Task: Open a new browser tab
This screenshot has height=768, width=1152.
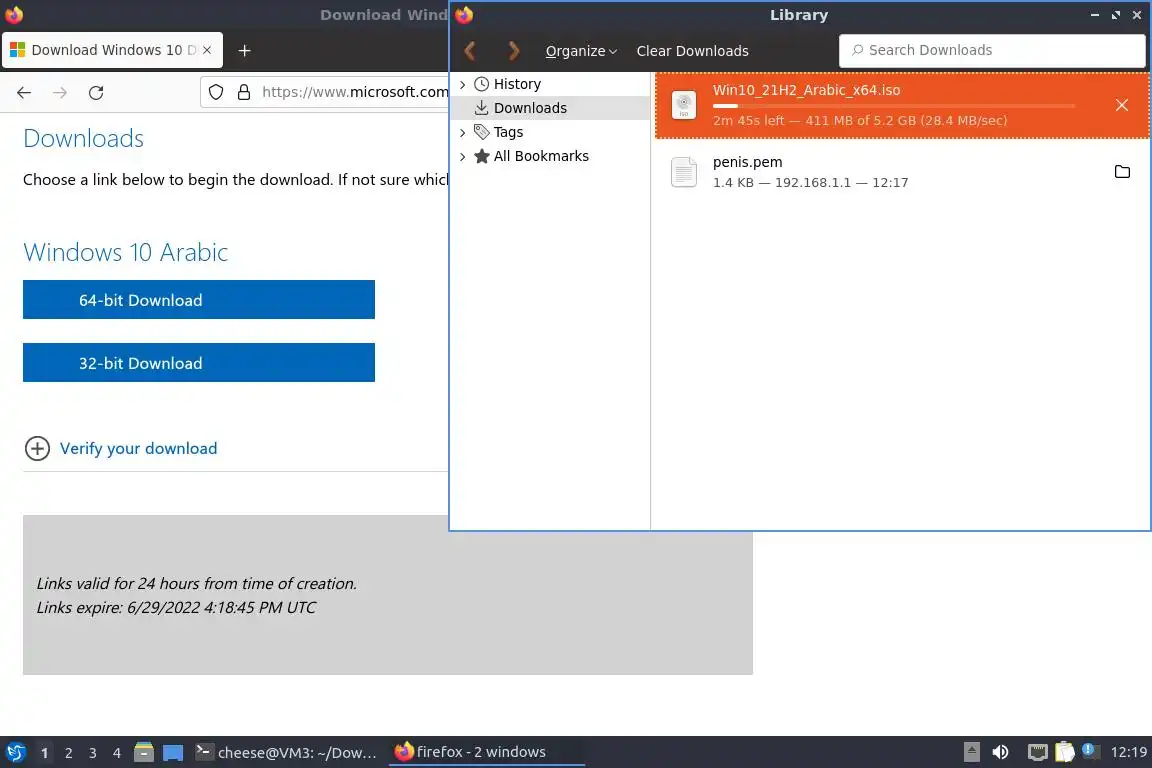Action: [245, 50]
